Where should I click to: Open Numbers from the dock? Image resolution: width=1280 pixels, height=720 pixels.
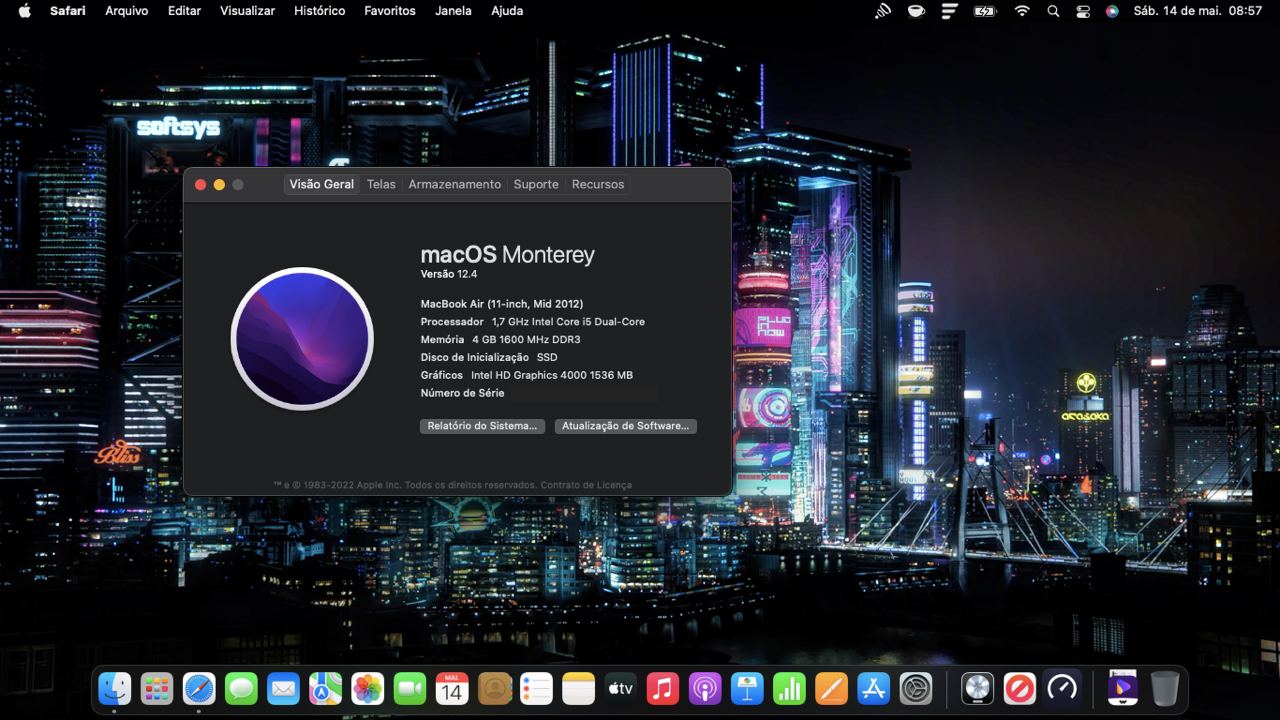tap(789, 688)
